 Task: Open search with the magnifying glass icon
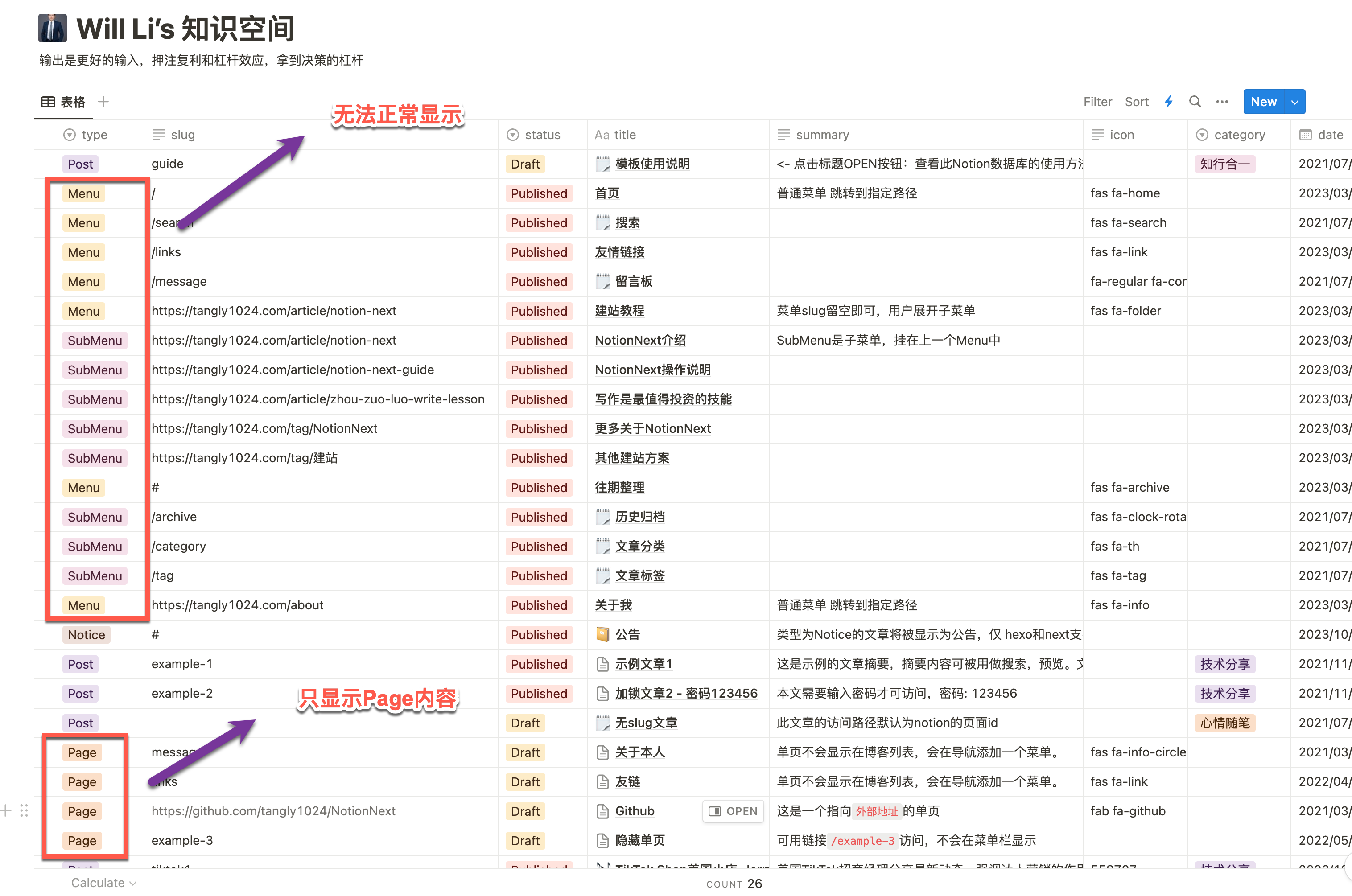tap(1195, 101)
